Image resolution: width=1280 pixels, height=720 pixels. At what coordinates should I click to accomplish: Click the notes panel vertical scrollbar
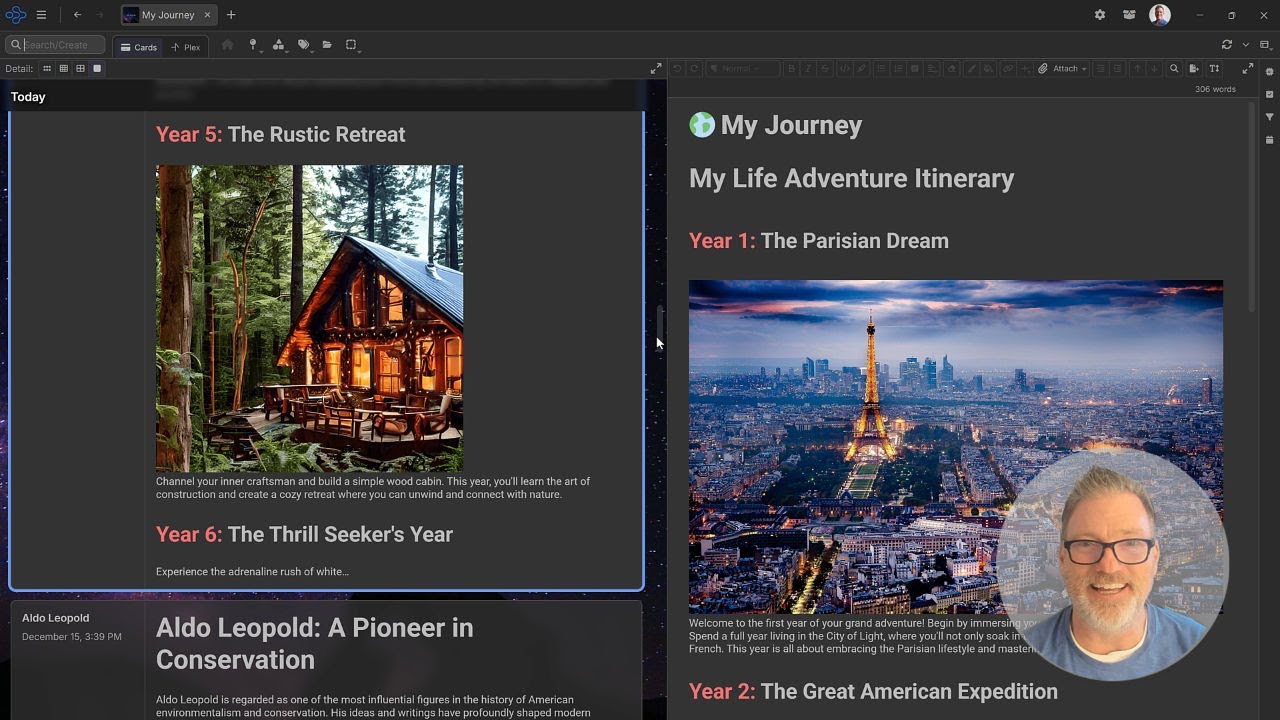coord(1252,207)
